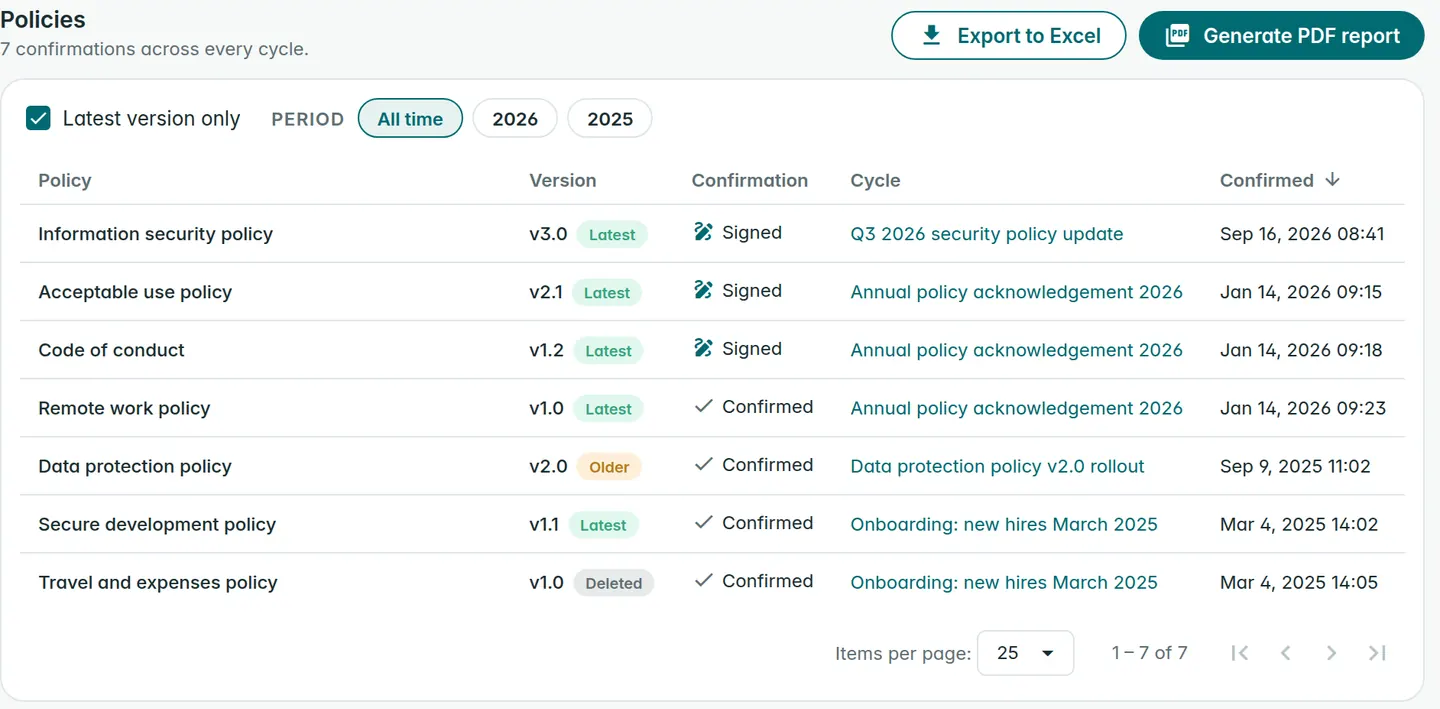Select the Code of conduct row name

point(111,350)
